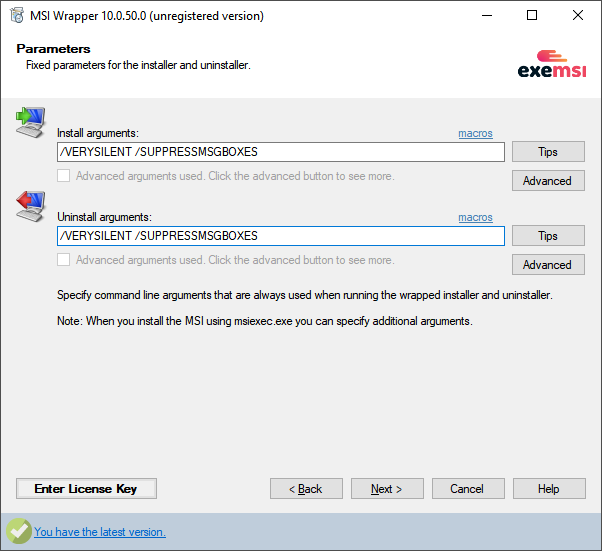Focus the Uninstall arguments text field
The width and height of the screenshot is (602, 551).
[x=281, y=236]
